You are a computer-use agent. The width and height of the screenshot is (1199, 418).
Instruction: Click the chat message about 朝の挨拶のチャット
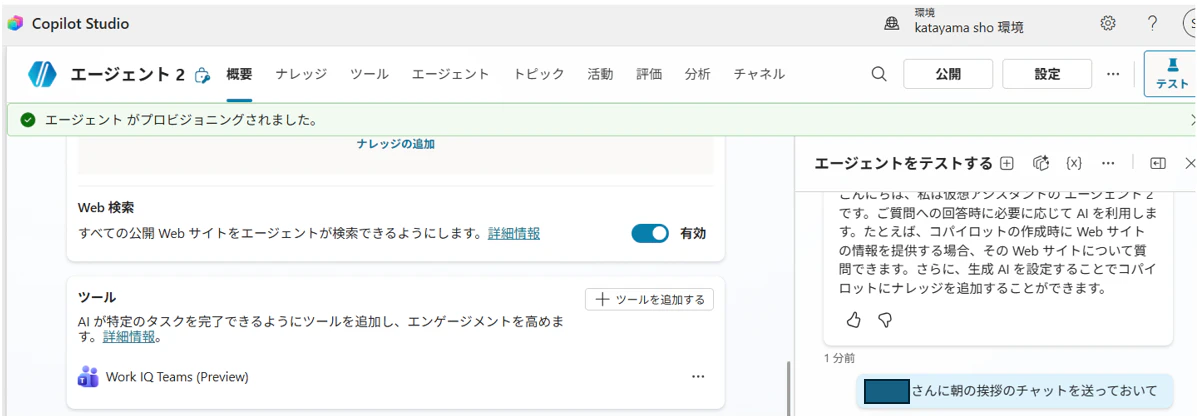coord(1013,391)
